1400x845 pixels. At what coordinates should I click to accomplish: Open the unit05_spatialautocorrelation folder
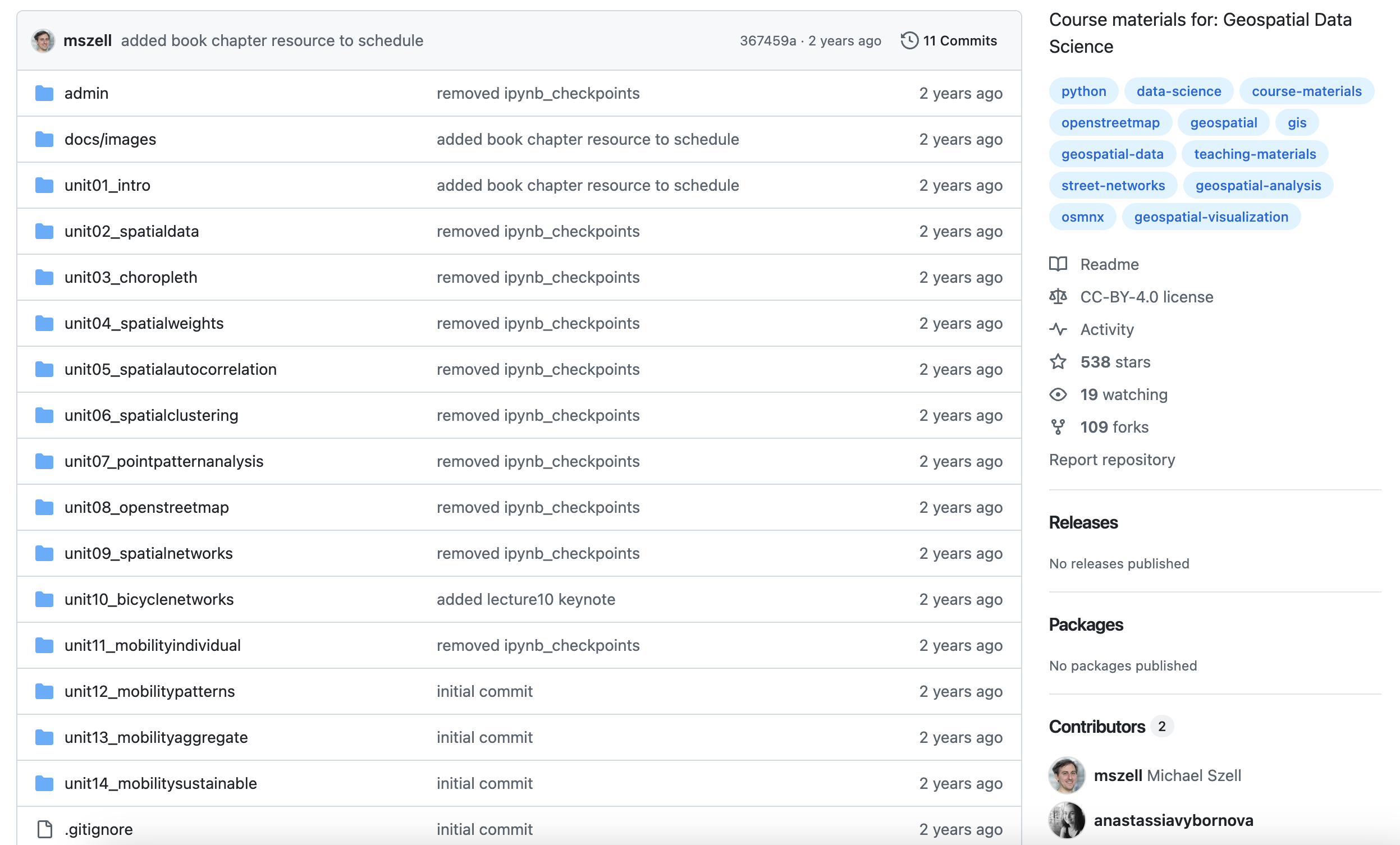tap(171, 369)
